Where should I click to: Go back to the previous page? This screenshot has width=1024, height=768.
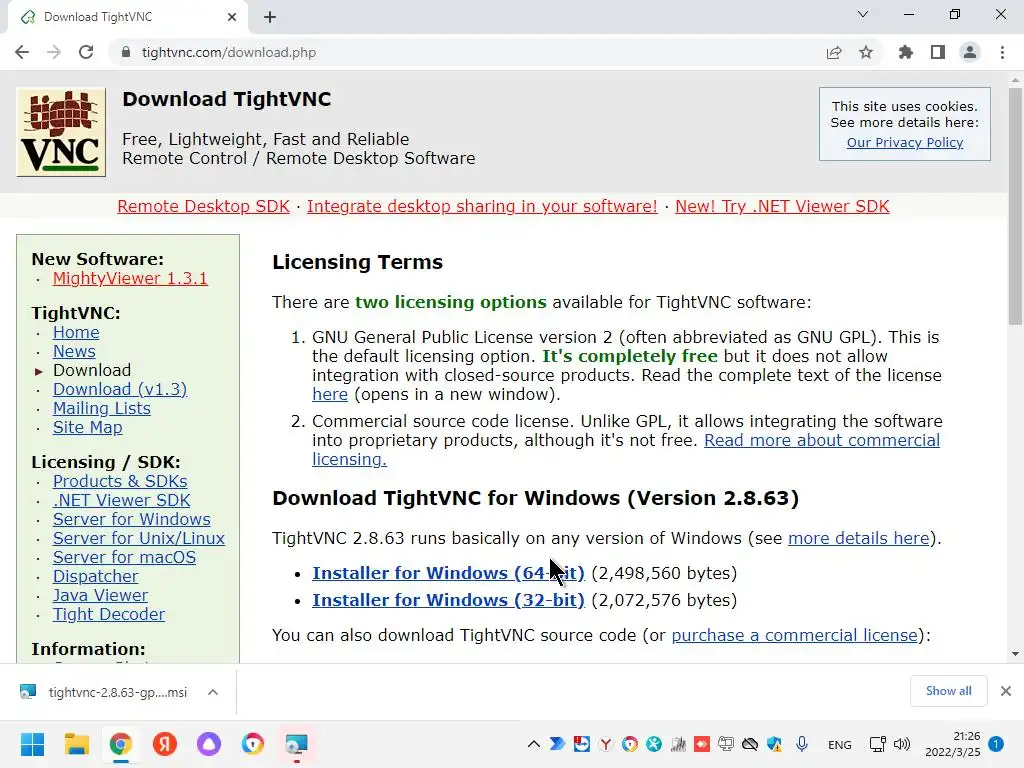[x=22, y=52]
